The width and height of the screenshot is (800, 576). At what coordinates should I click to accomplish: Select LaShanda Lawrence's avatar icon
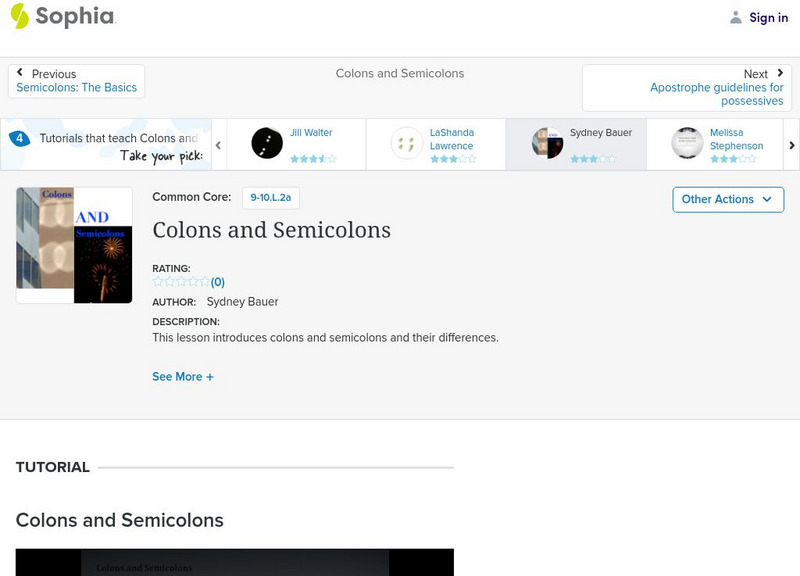tap(407, 143)
